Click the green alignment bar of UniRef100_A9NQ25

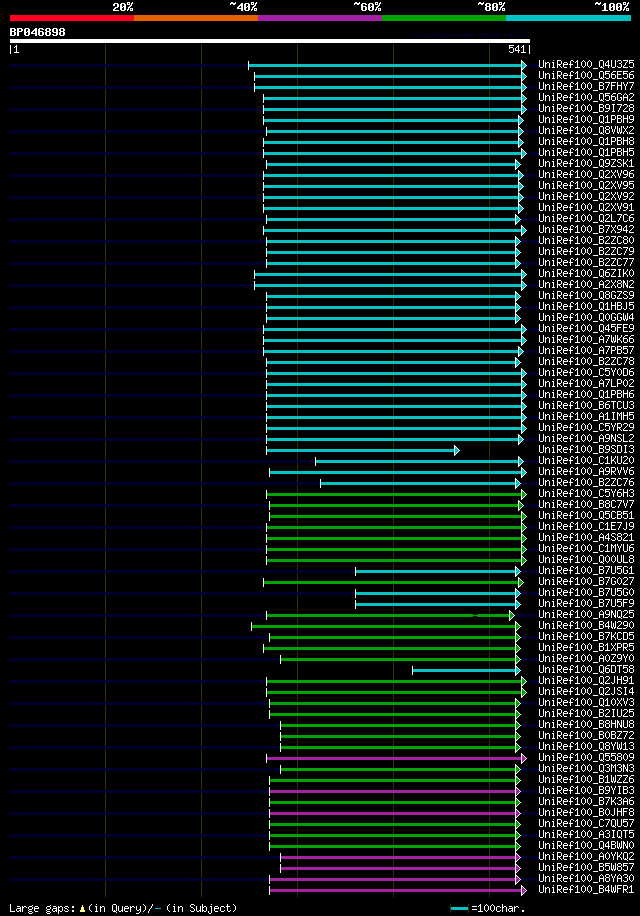click(390, 615)
